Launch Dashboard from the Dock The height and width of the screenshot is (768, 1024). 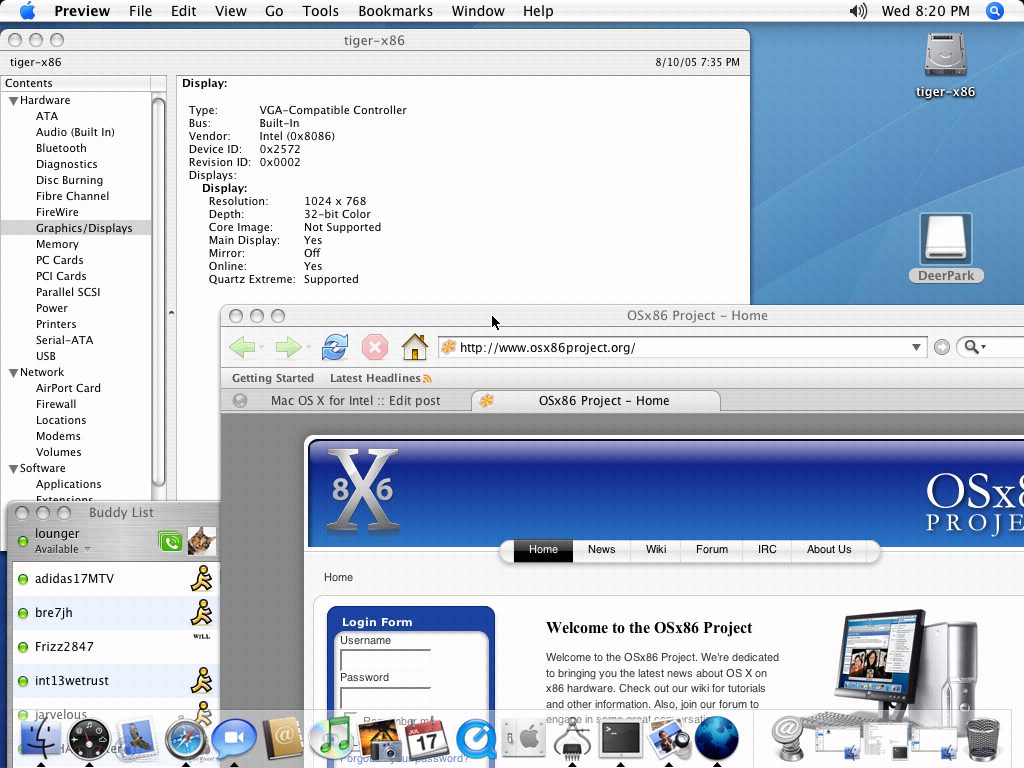[x=89, y=739]
